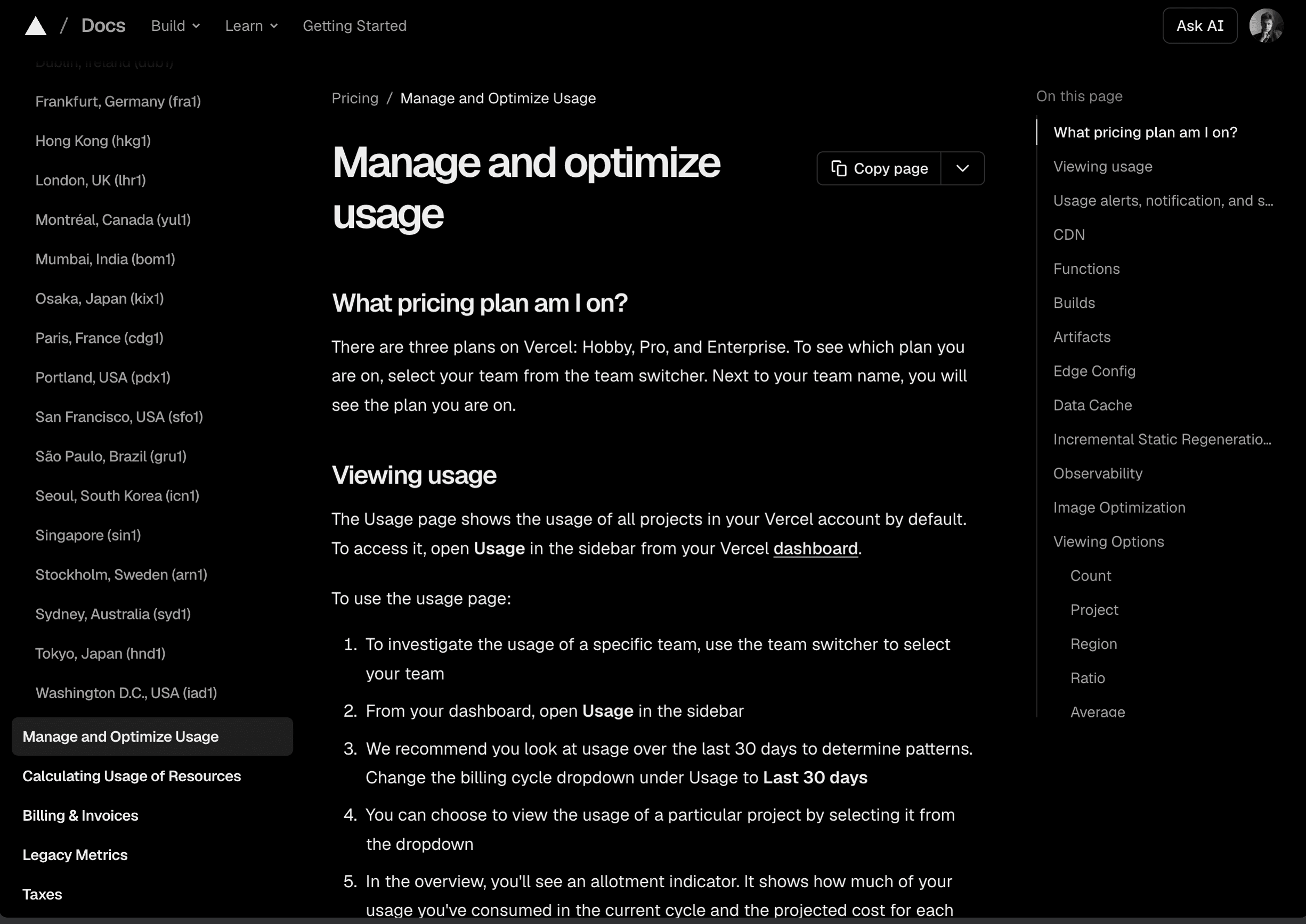Open São Paulo, Brazil (gru1) region
Viewport: 1306px width, 924px height.
(110, 456)
